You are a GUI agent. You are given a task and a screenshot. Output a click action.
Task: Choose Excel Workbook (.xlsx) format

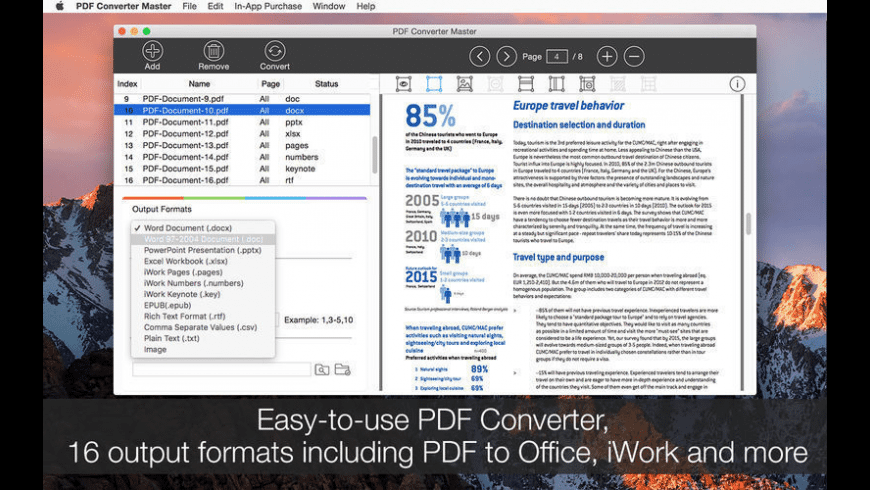tap(203, 261)
